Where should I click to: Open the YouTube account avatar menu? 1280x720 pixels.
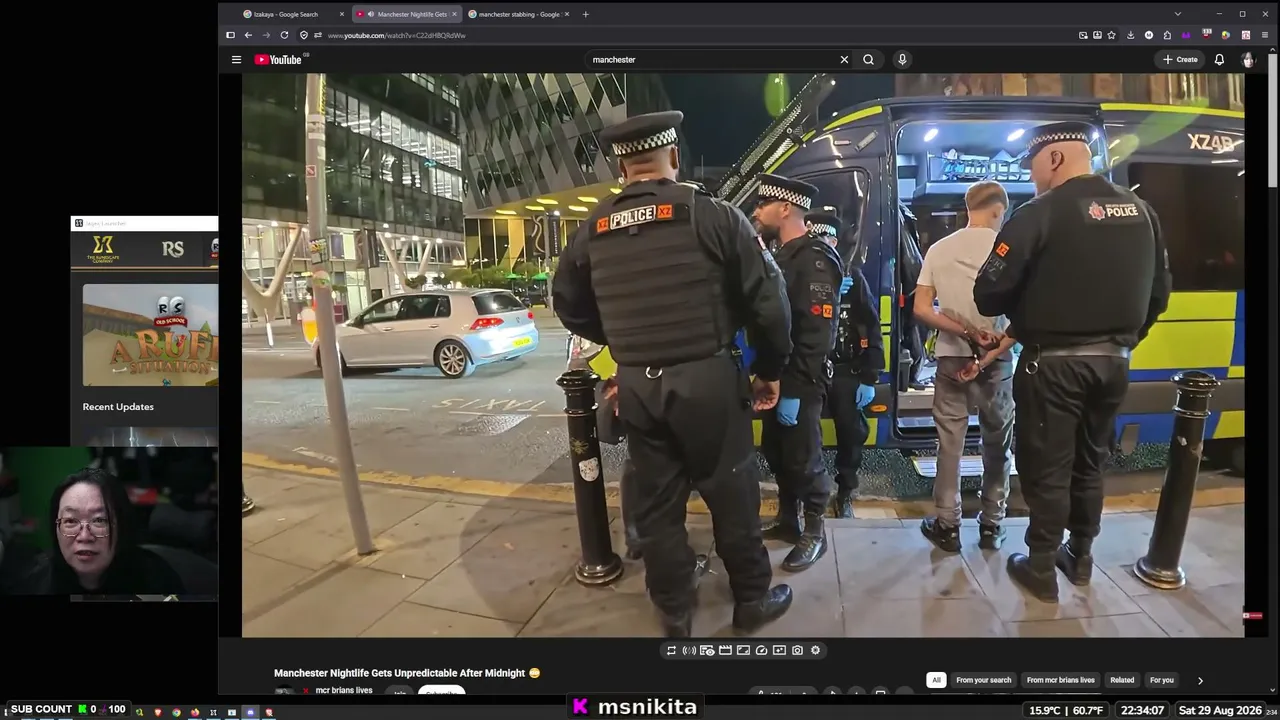coord(1247,59)
